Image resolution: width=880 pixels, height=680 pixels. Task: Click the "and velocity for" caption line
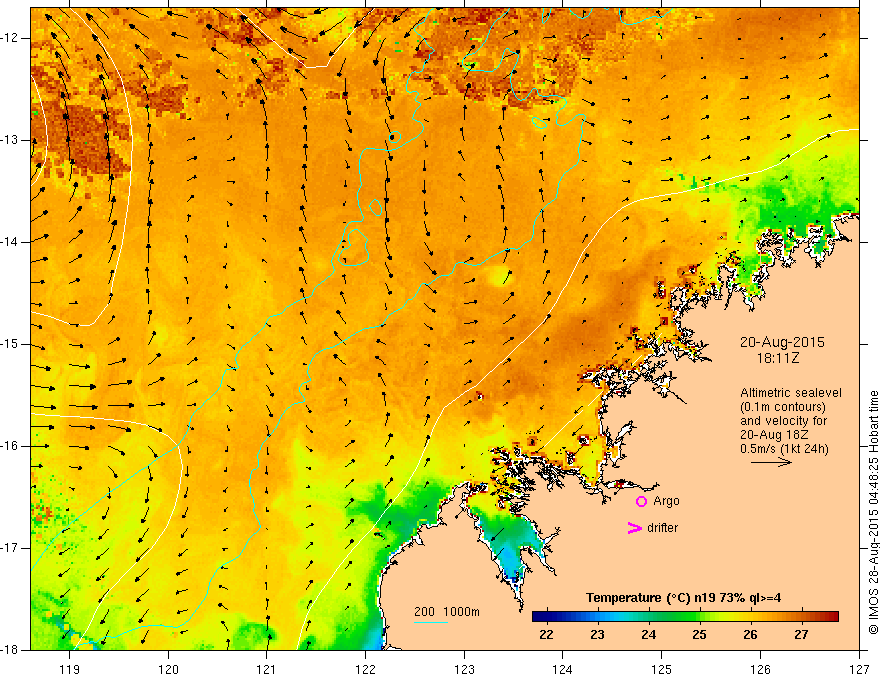[x=783, y=421]
